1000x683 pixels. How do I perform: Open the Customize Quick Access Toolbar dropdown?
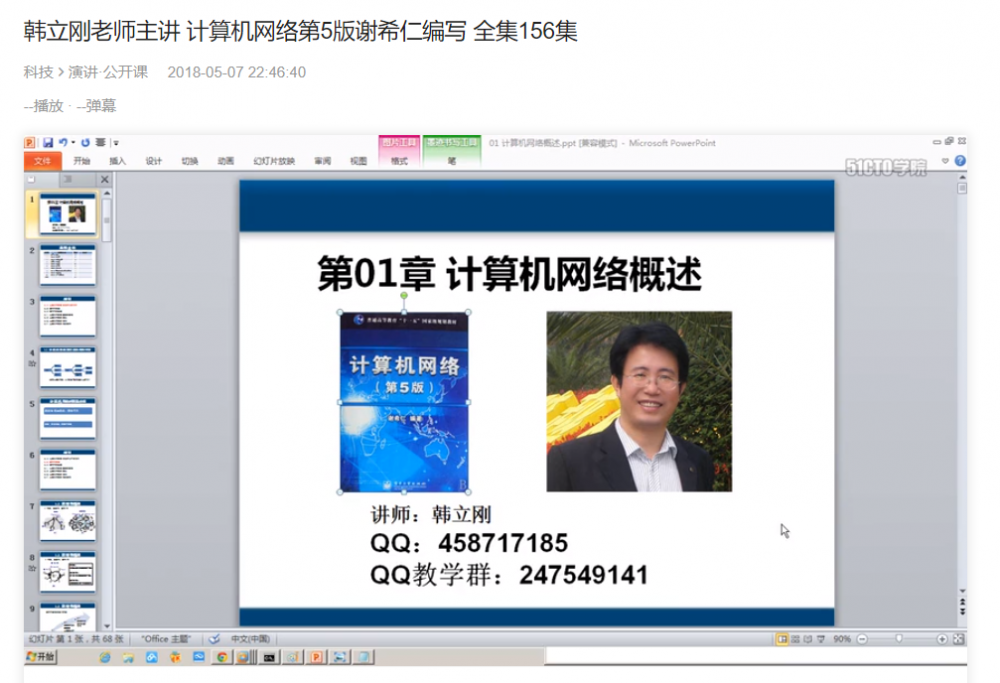(x=115, y=142)
